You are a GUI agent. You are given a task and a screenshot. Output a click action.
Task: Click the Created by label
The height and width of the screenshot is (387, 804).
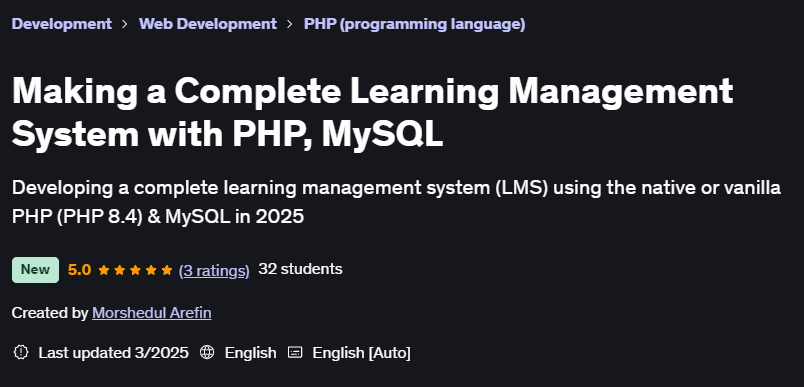coord(50,313)
